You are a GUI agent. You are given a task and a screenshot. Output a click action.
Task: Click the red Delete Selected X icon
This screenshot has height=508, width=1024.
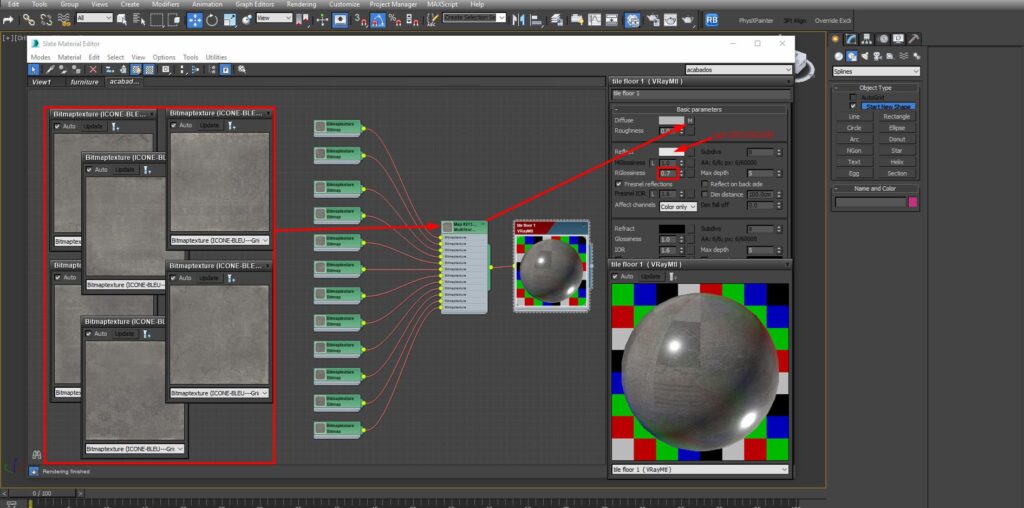pyautogui.click(x=93, y=69)
